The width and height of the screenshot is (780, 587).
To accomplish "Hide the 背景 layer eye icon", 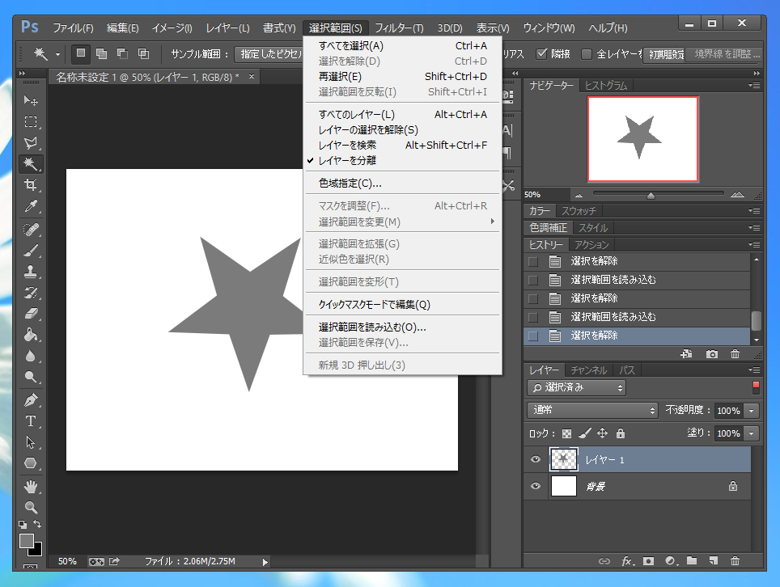I will click(x=536, y=486).
